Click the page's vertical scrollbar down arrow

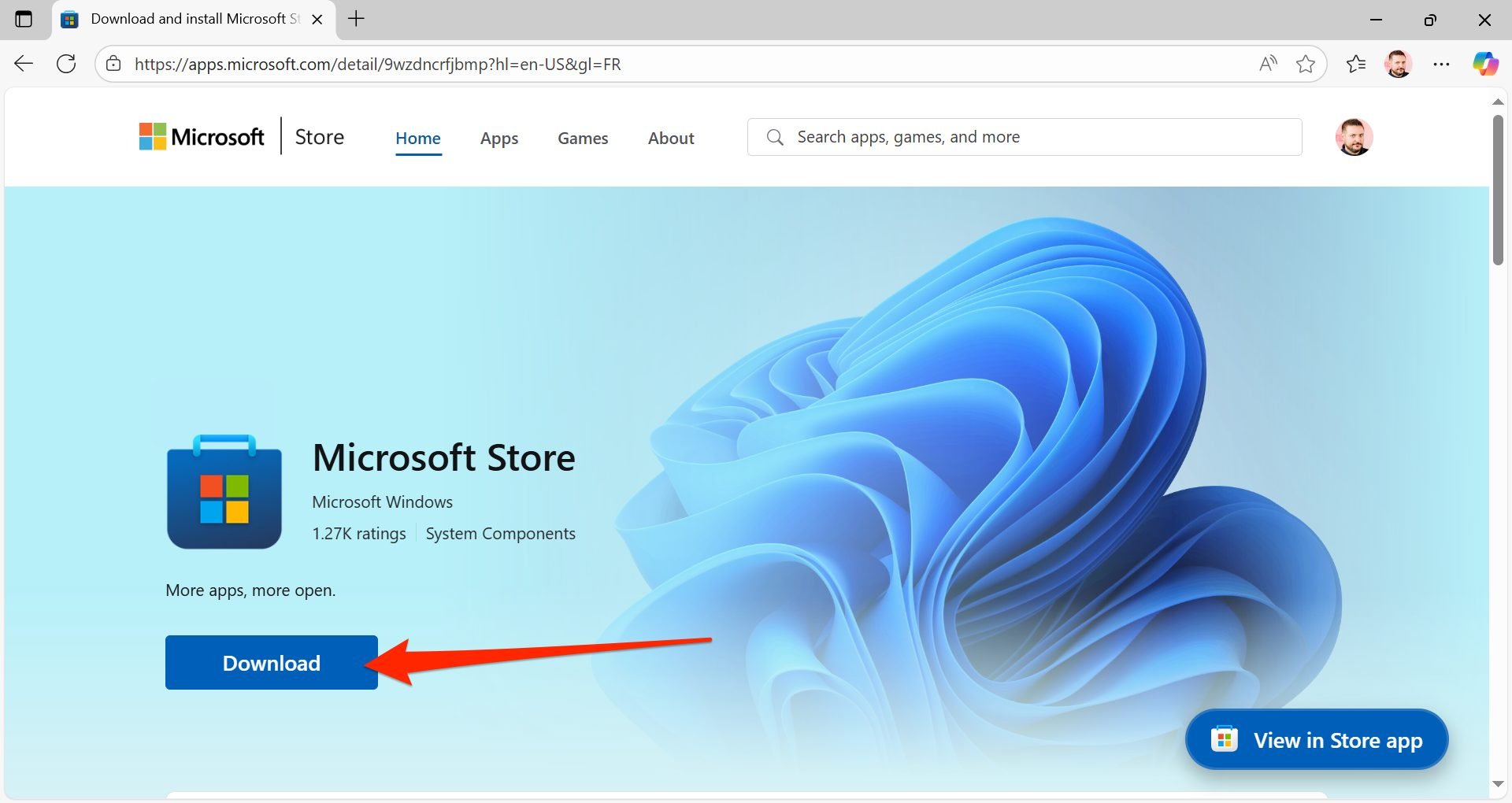(x=1498, y=784)
